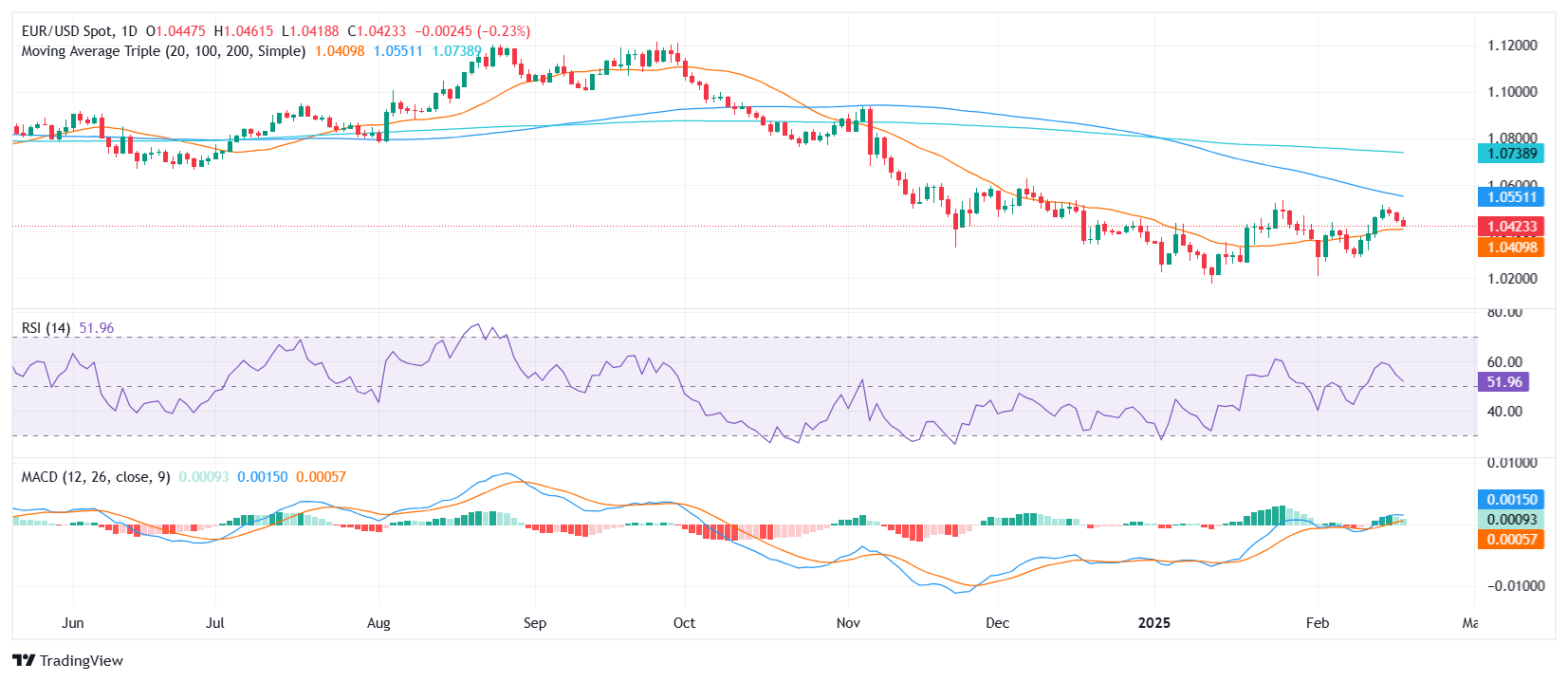This screenshot has height=681, width=1568.
Task: Click the 2025 label on time axis
Action: tap(1153, 623)
